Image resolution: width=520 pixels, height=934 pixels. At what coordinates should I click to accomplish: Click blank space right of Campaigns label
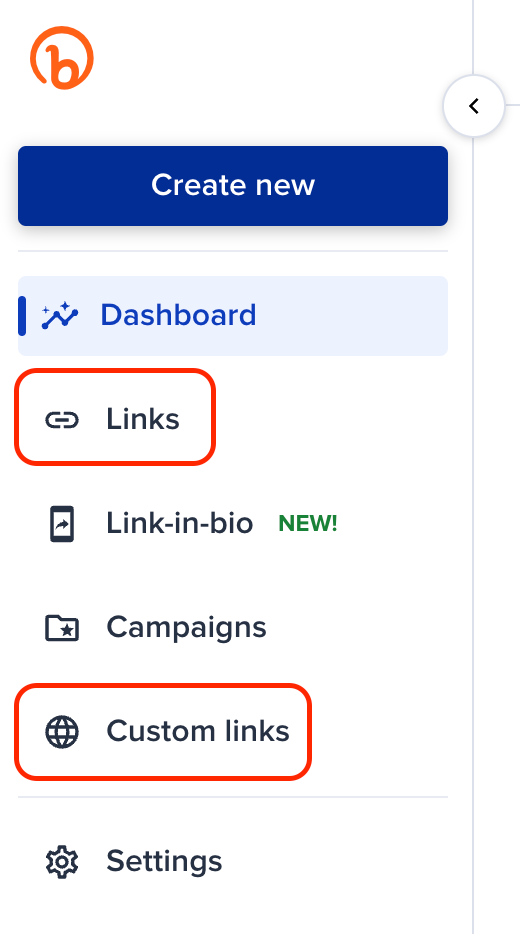(357, 627)
